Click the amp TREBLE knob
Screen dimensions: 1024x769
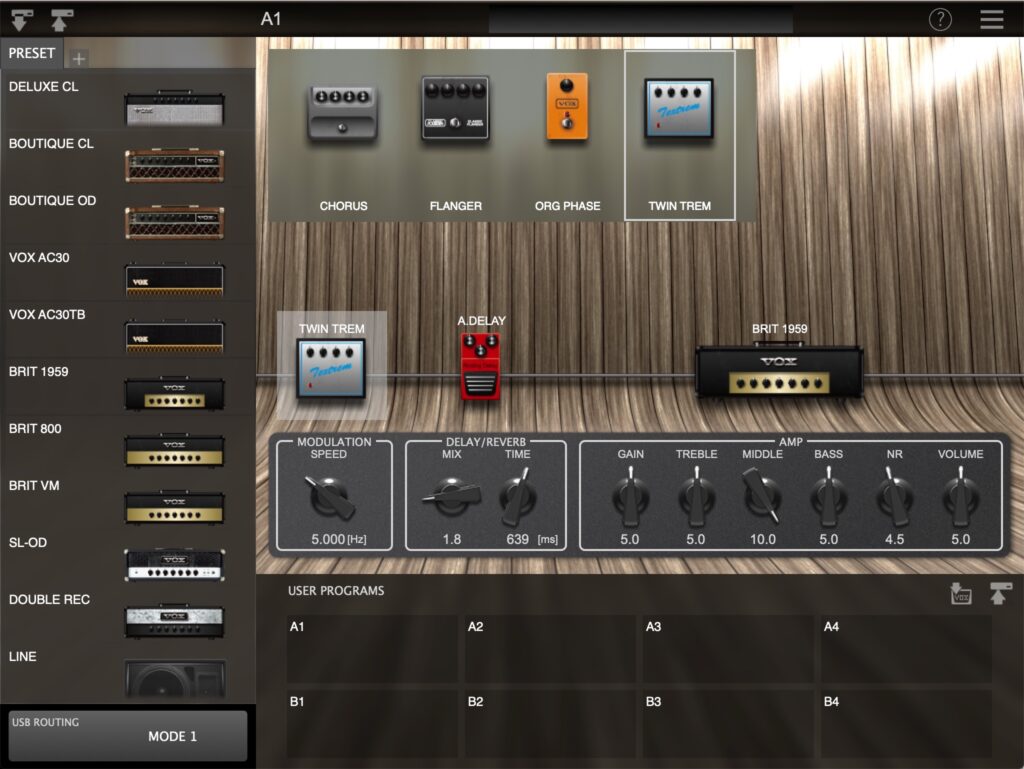point(696,497)
